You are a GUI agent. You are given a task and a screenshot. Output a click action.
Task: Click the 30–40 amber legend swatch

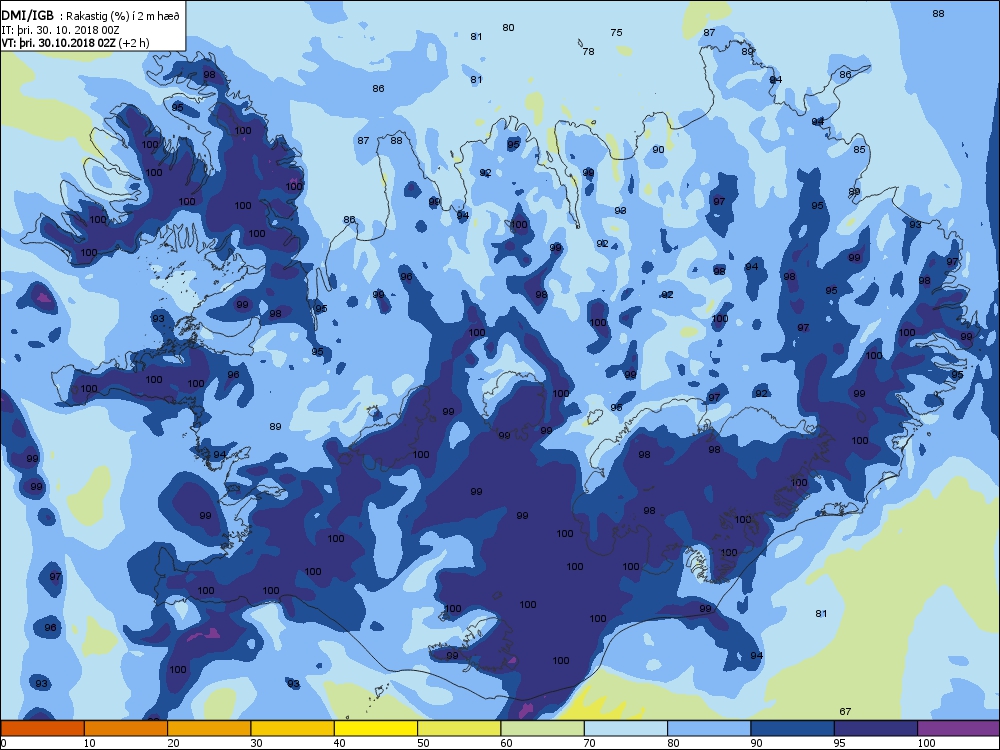tap(293, 728)
